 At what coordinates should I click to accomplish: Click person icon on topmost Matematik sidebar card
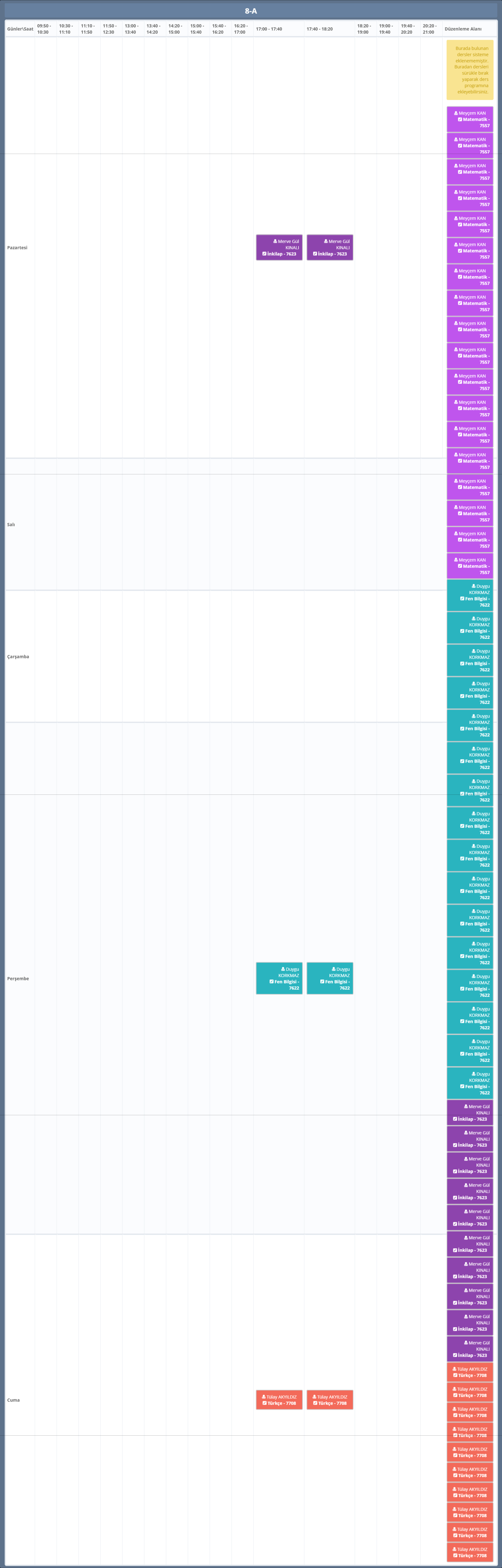[x=456, y=113]
